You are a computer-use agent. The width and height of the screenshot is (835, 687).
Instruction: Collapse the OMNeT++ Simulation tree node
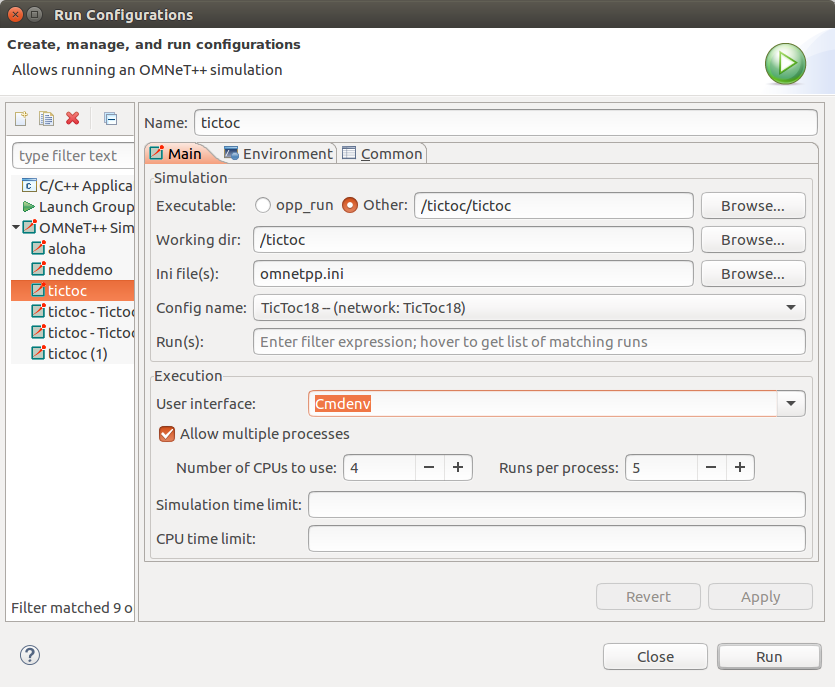tap(16, 227)
